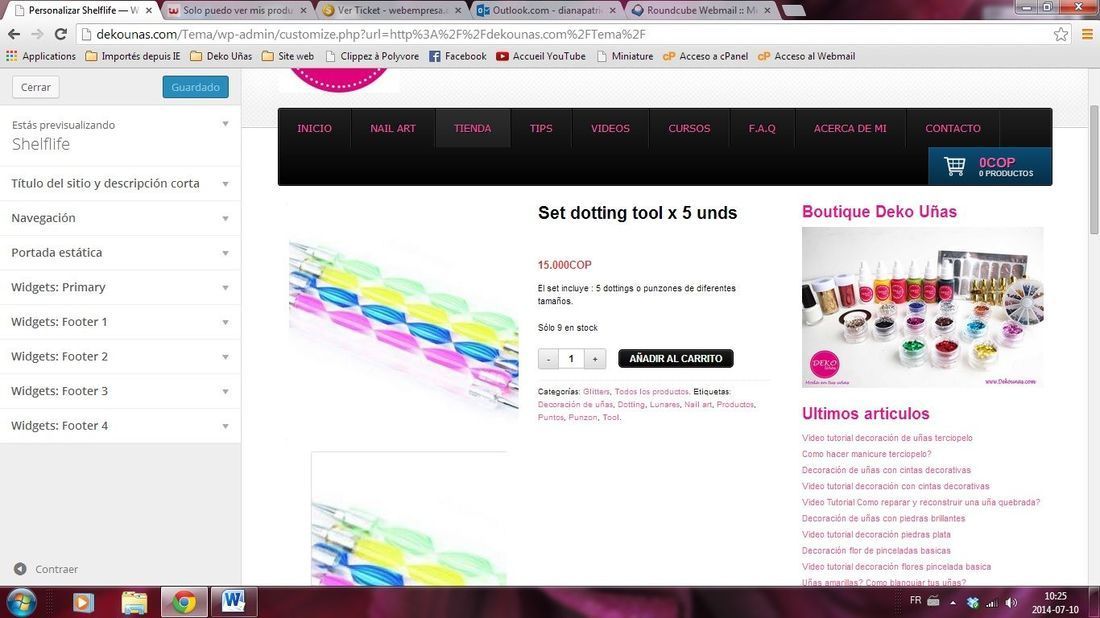This screenshot has height=618, width=1100.
Task: Click the shopping cart icon
Action: [x=954, y=166]
